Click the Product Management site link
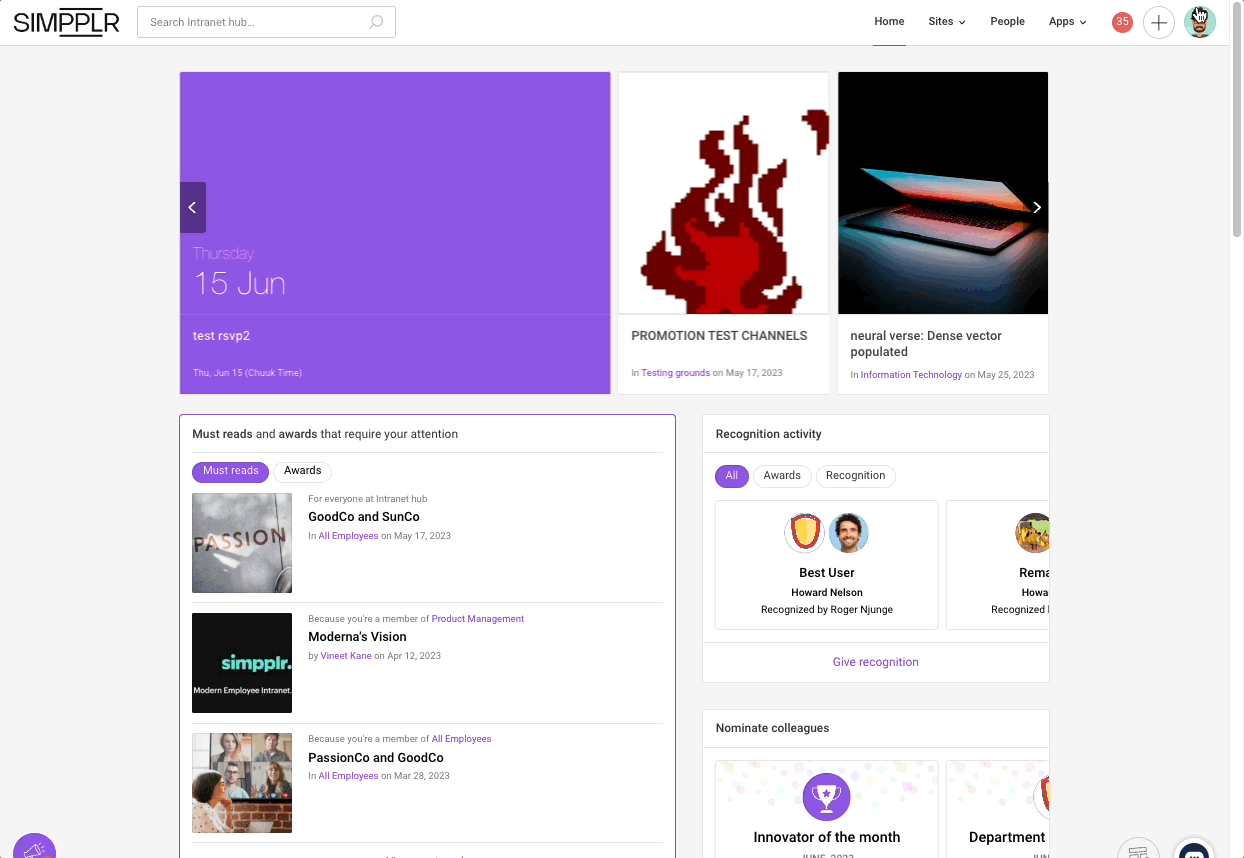Image resolution: width=1244 pixels, height=858 pixels. [478, 619]
